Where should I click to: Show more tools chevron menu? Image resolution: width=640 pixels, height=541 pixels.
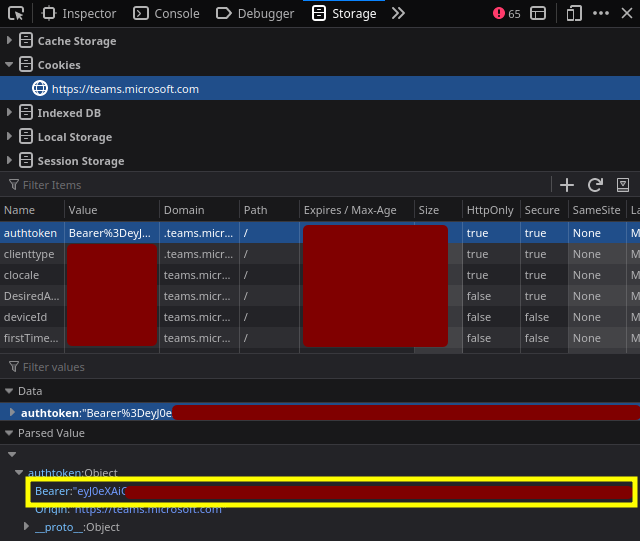tap(398, 13)
